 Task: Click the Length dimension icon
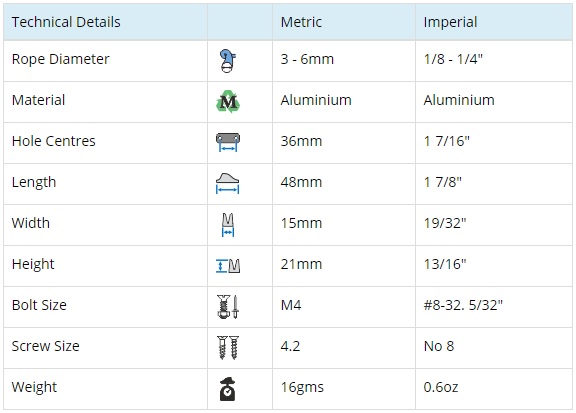tap(227, 183)
